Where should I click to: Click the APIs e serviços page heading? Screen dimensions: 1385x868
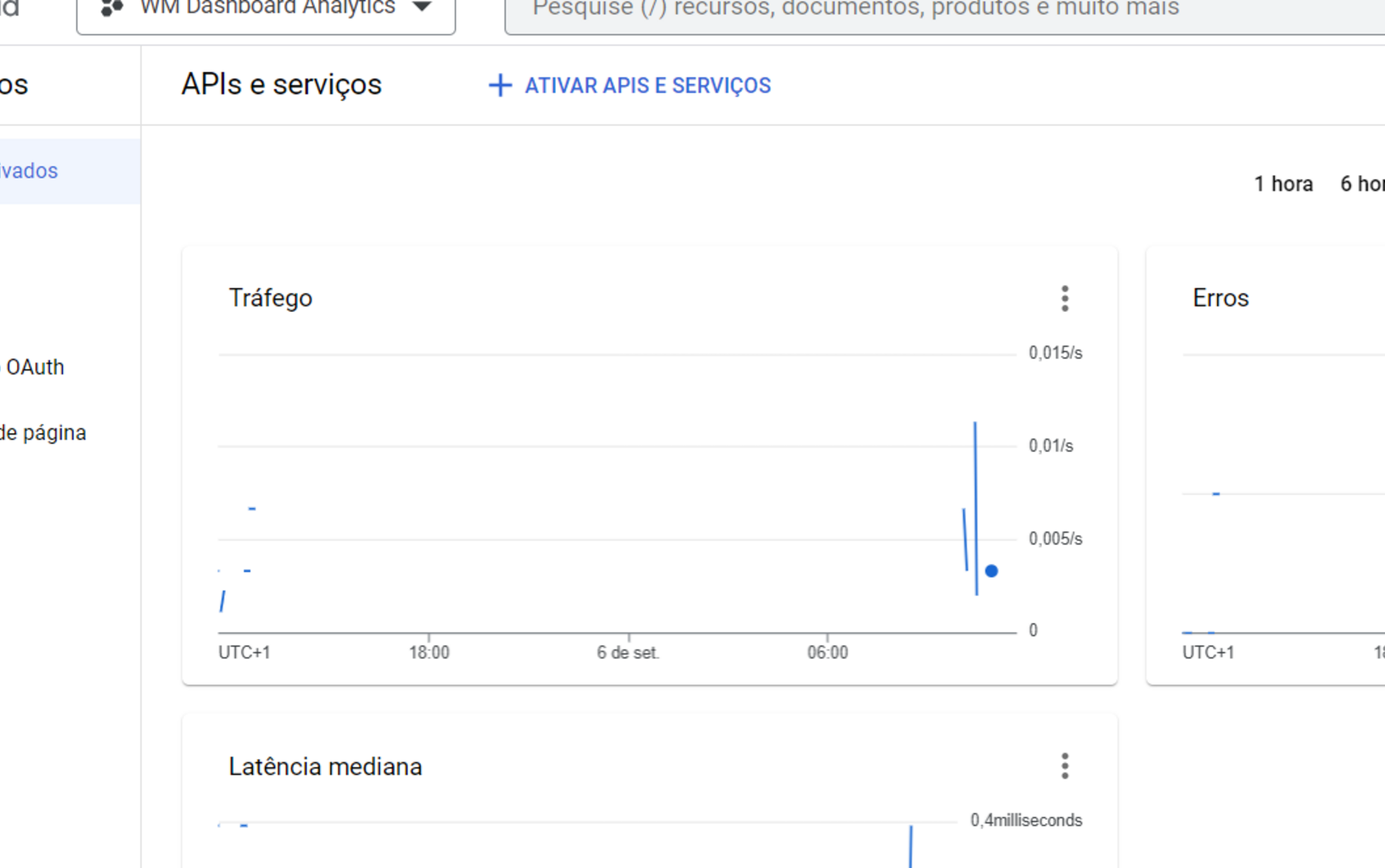click(x=281, y=85)
